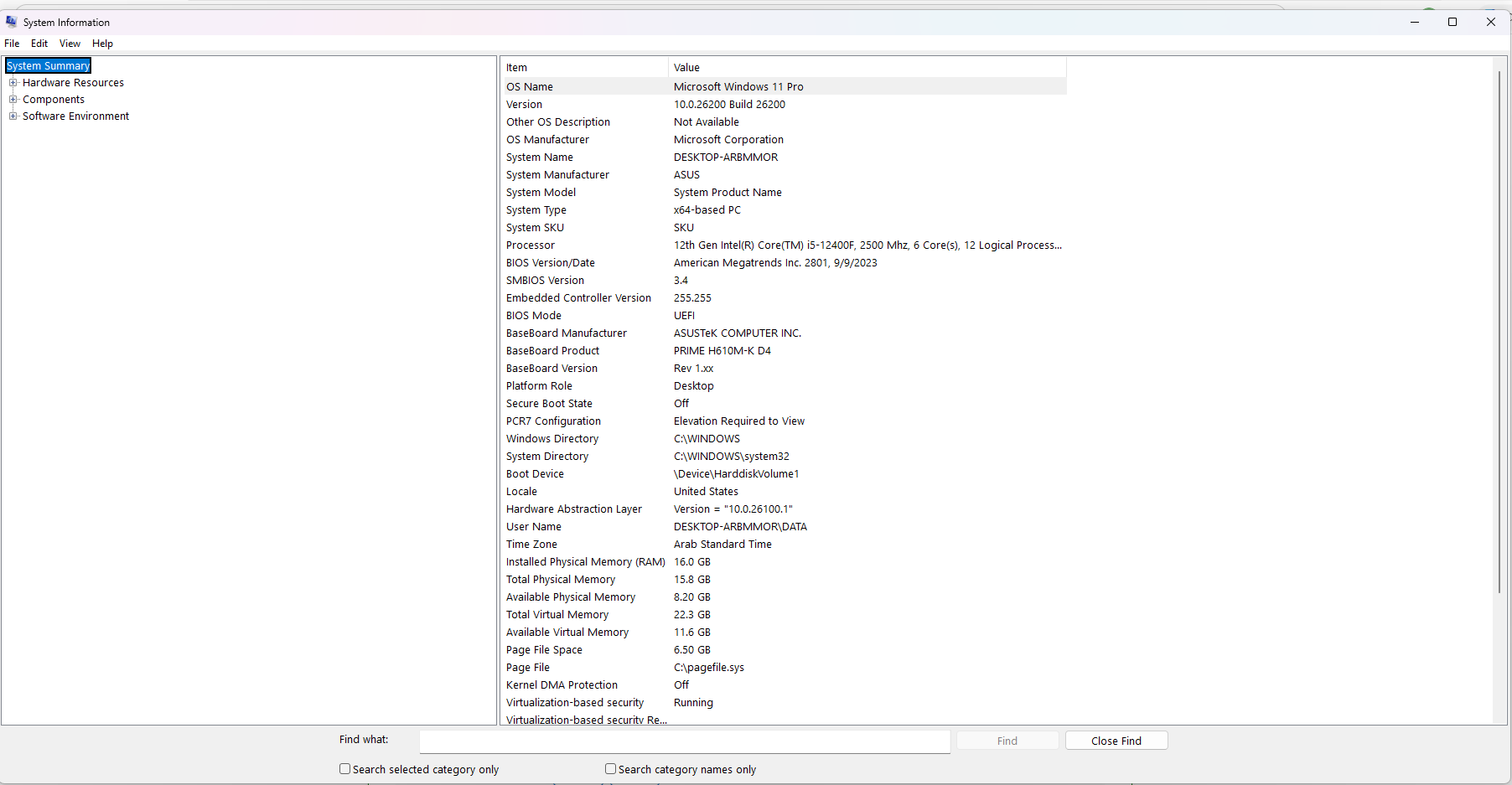Select the Windows Directory row
Viewport: 1512px width, 785px height.
(784, 439)
